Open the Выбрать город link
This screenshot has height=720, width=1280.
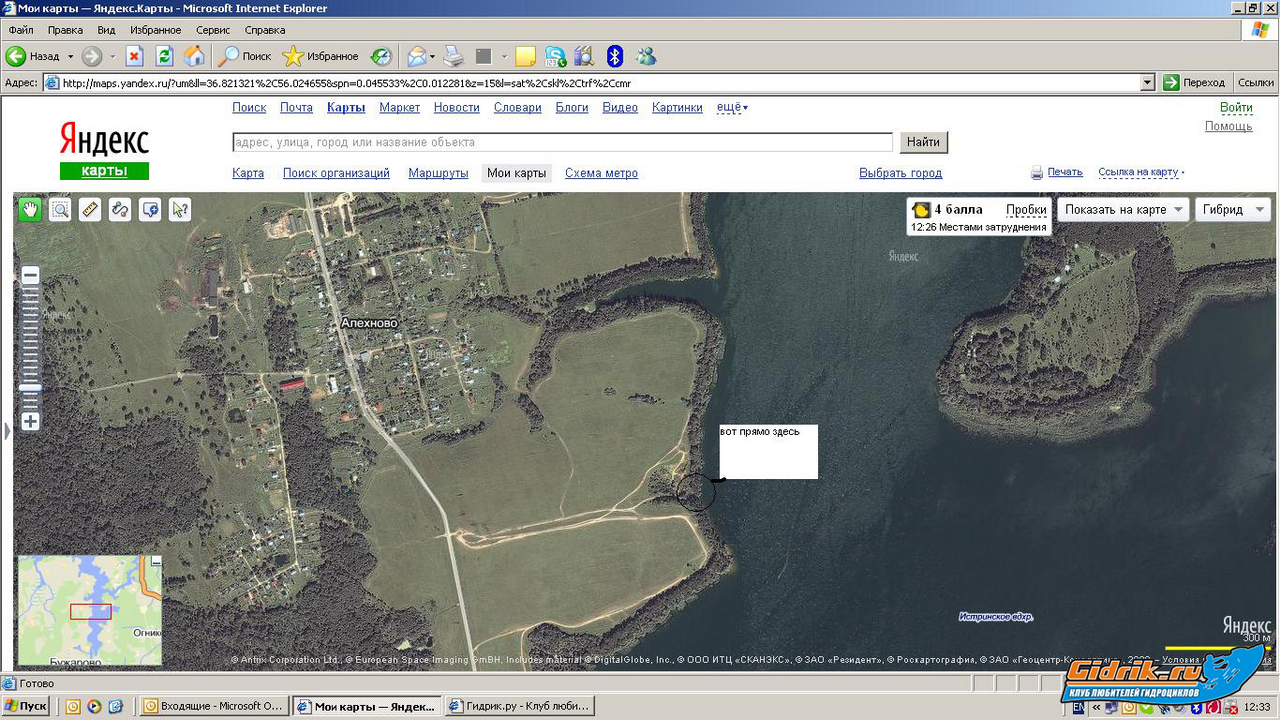900,173
